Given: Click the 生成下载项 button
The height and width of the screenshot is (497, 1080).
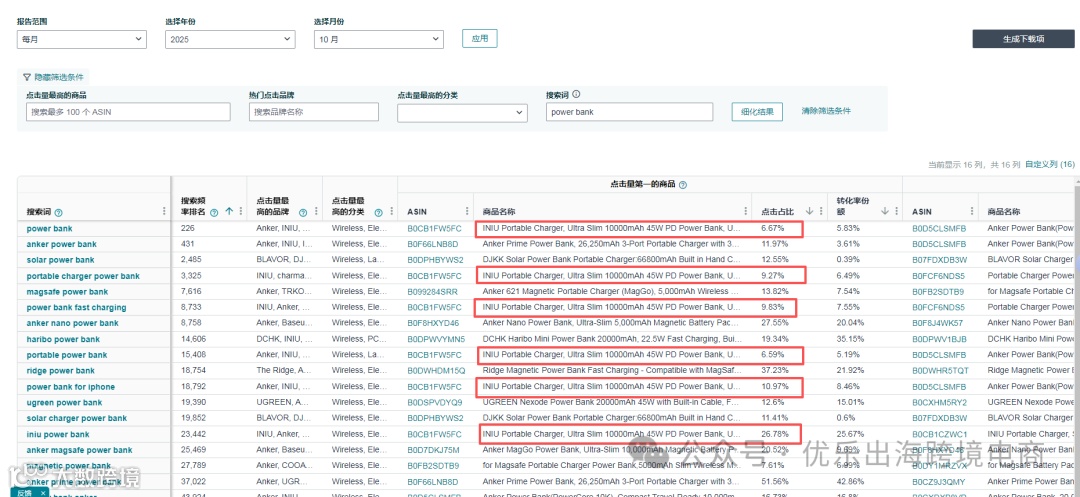Looking at the screenshot, I should (x=1024, y=39).
